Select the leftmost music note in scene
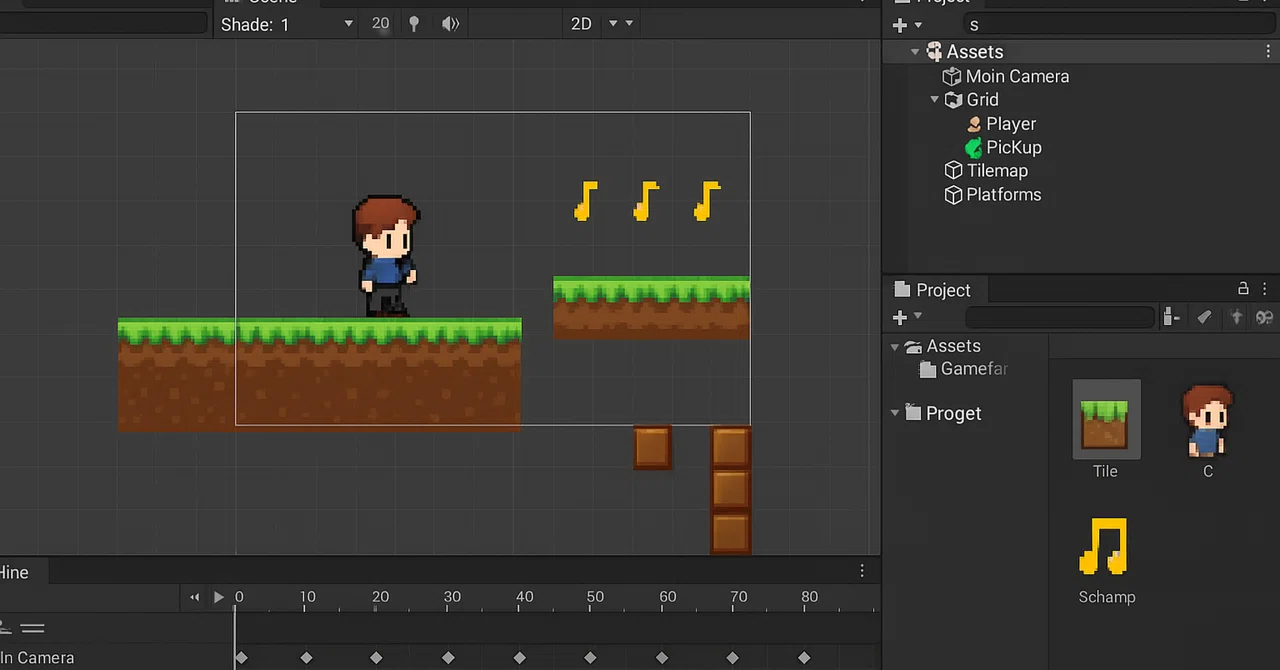1280x670 pixels. click(x=586, y=201)
